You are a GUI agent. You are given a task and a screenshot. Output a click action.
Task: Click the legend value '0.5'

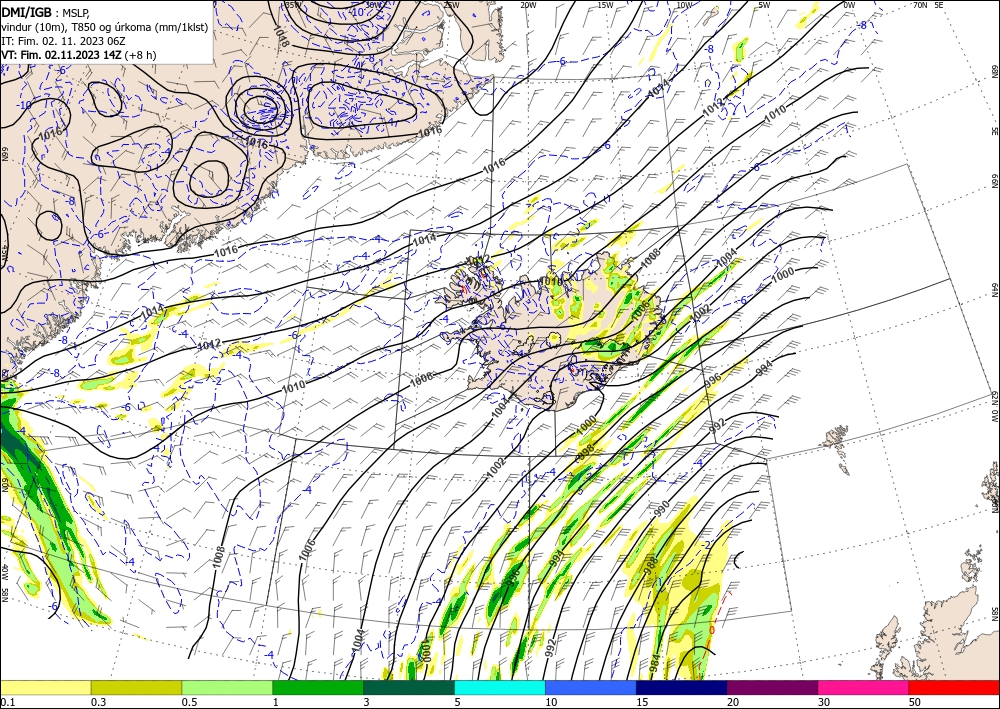(188, 701)
